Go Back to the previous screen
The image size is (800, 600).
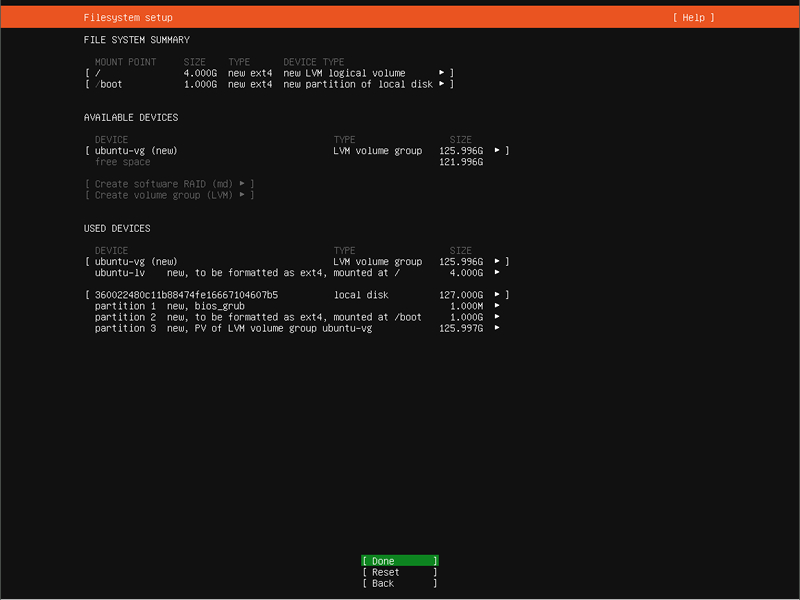(x=399, y=583)
